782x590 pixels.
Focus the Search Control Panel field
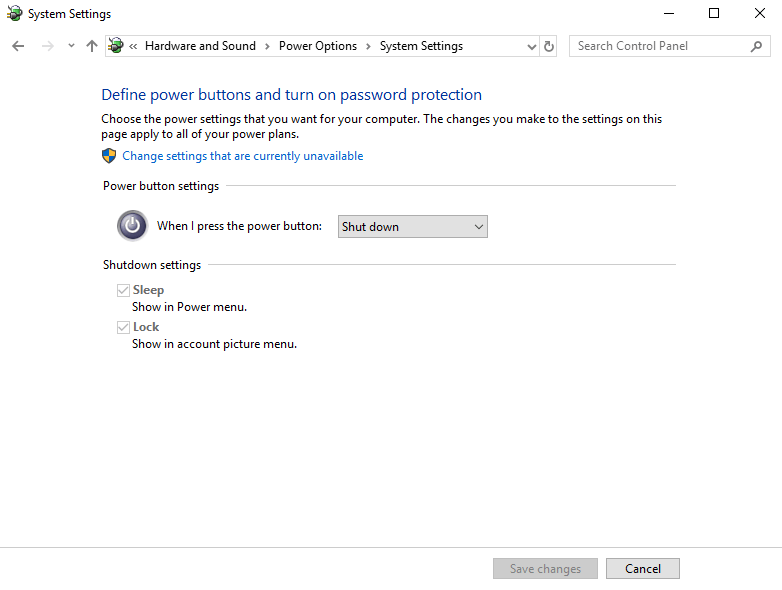(660, 46)
